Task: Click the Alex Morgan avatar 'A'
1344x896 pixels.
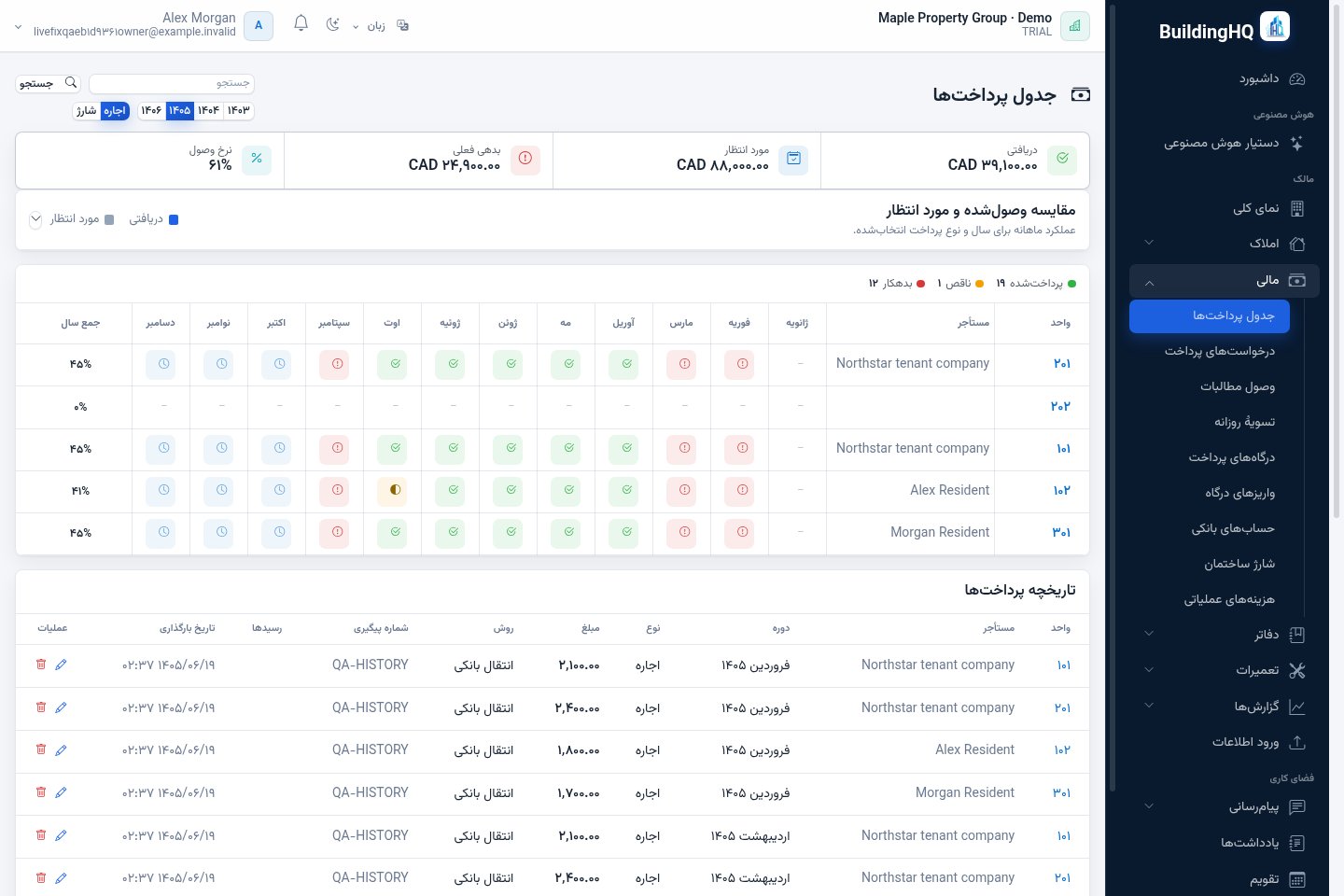Action: pyautogui.click(x=259, y=25)
